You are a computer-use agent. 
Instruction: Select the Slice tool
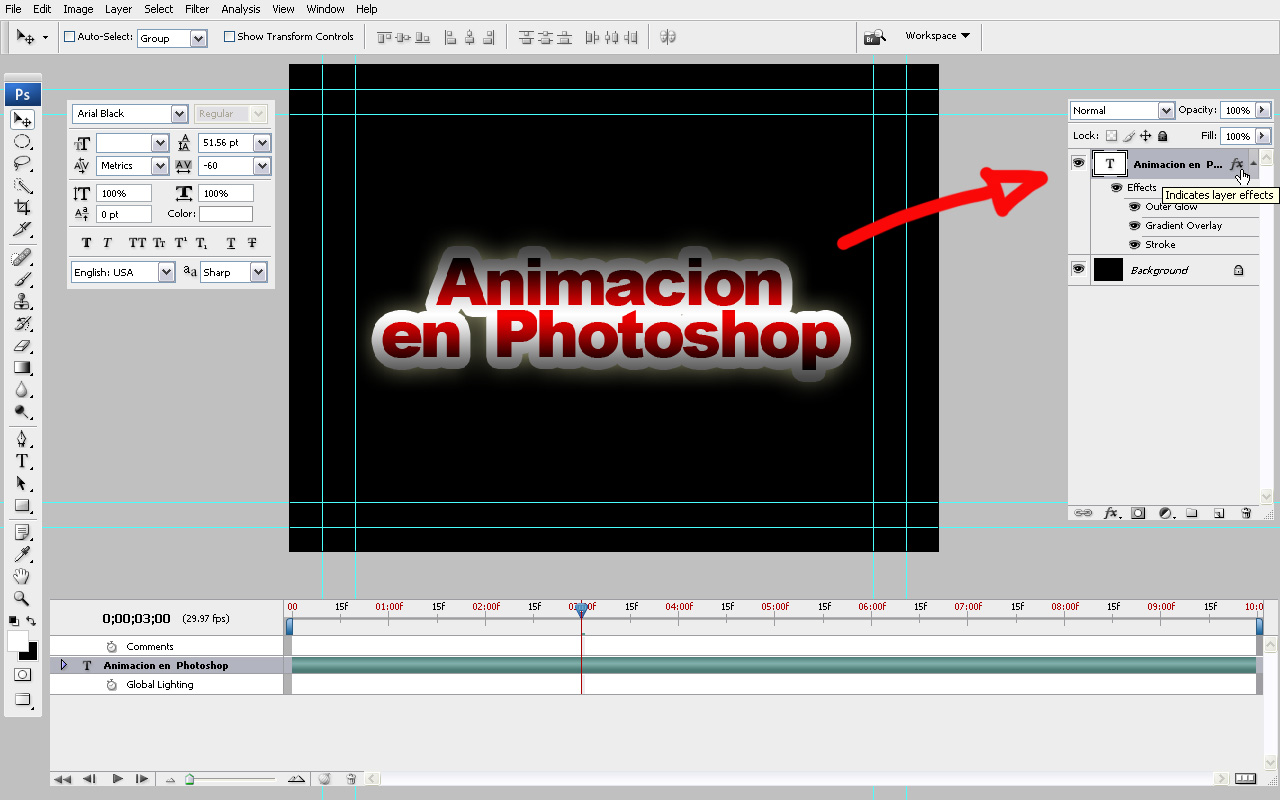22,230
